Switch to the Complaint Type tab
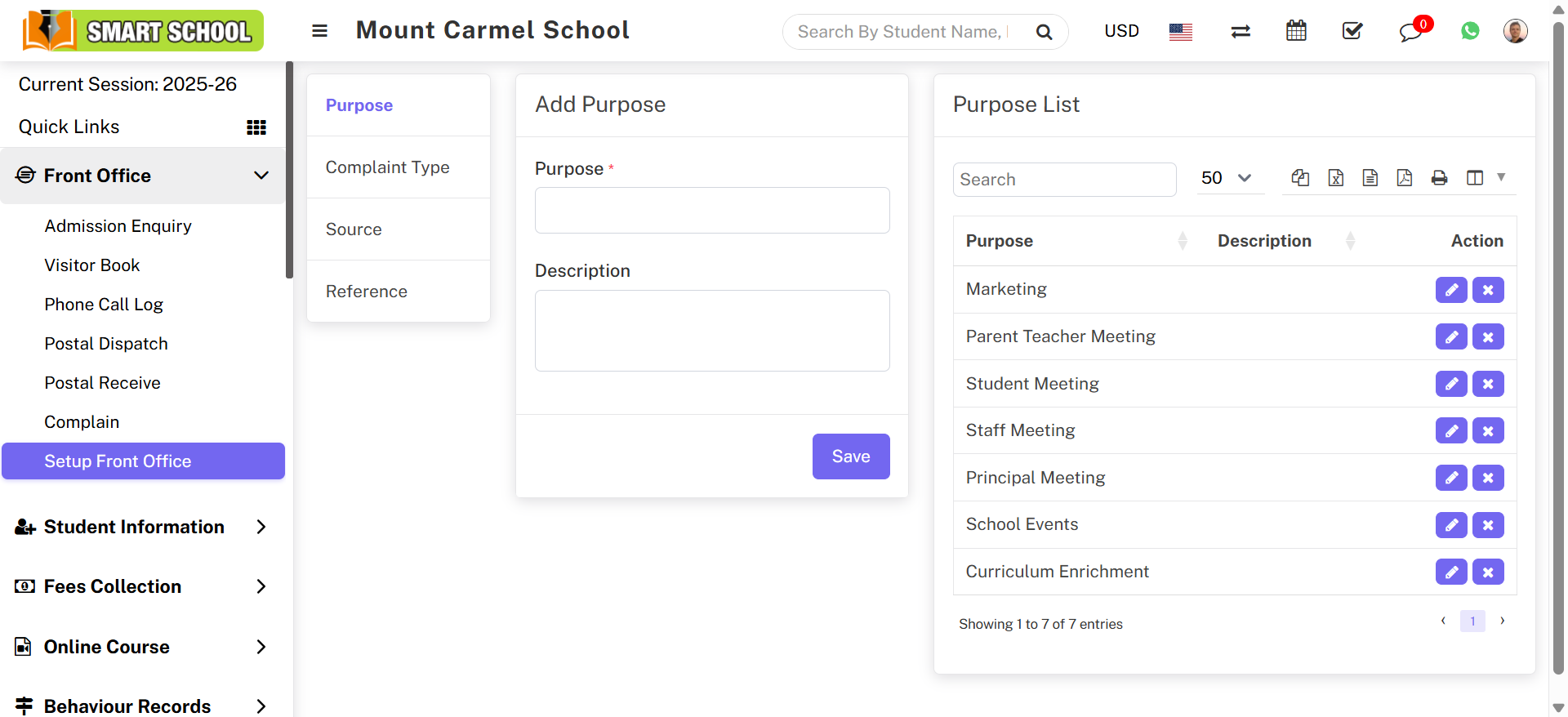 click(388, 167)
